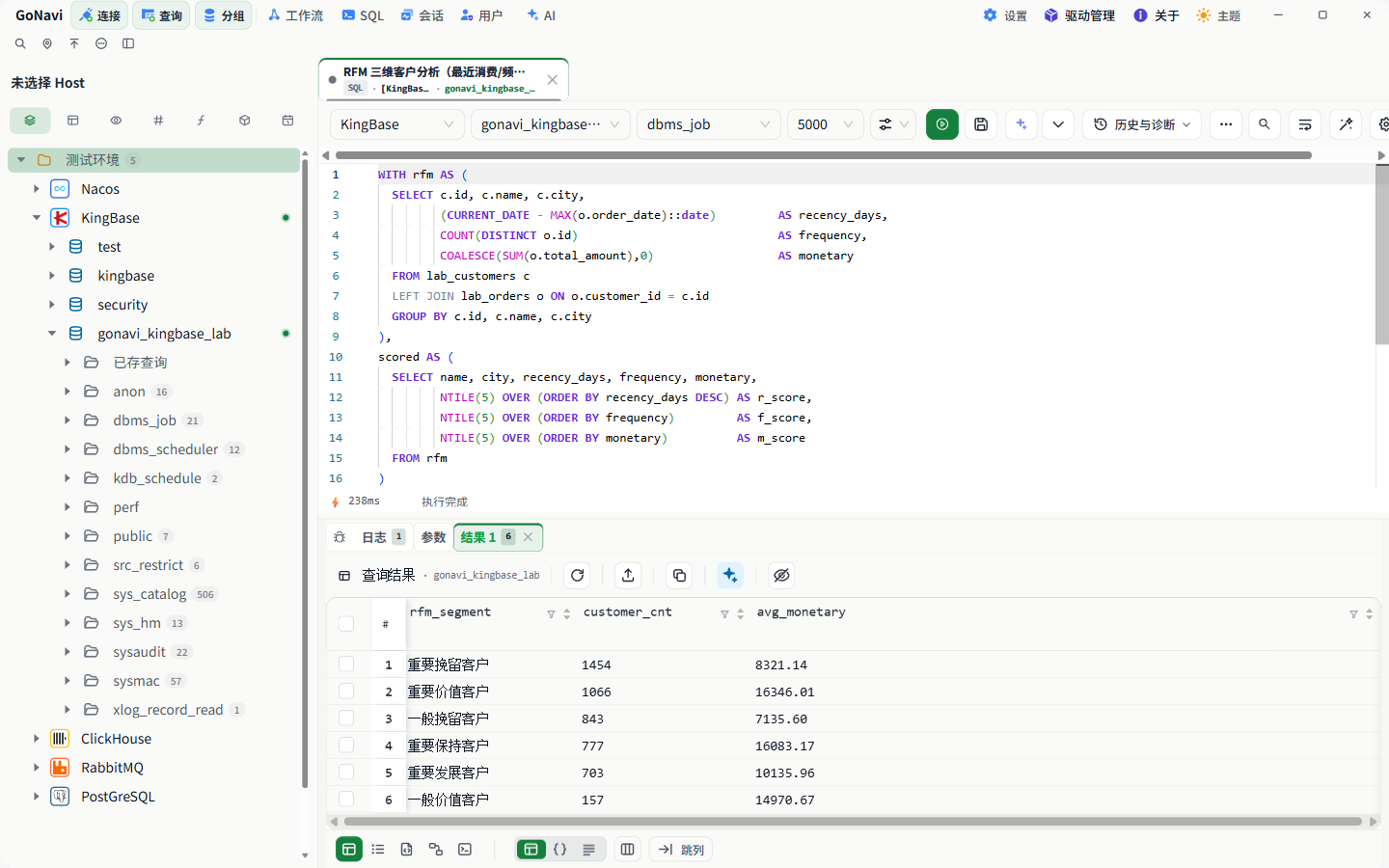This screenshot has width=1389, height=868.
Task: Show the functions filter in sidebar
Action: (201, 121)
